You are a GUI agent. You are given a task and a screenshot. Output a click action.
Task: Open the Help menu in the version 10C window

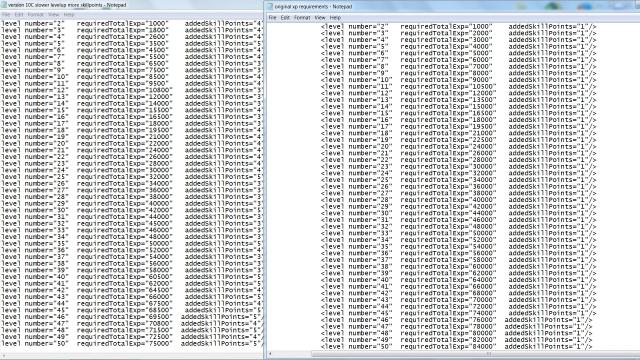point(69,14)
